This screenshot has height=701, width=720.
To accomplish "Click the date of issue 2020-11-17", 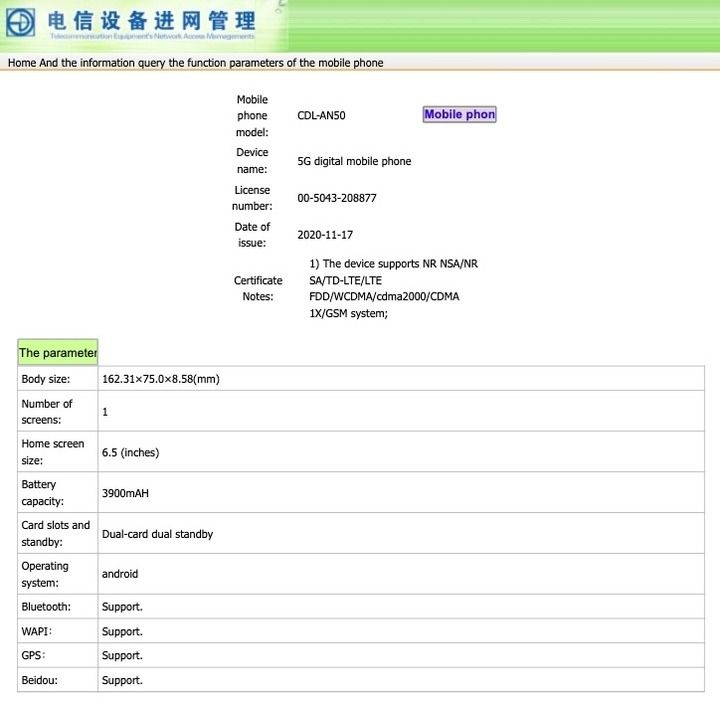I will tap(325, 235).
